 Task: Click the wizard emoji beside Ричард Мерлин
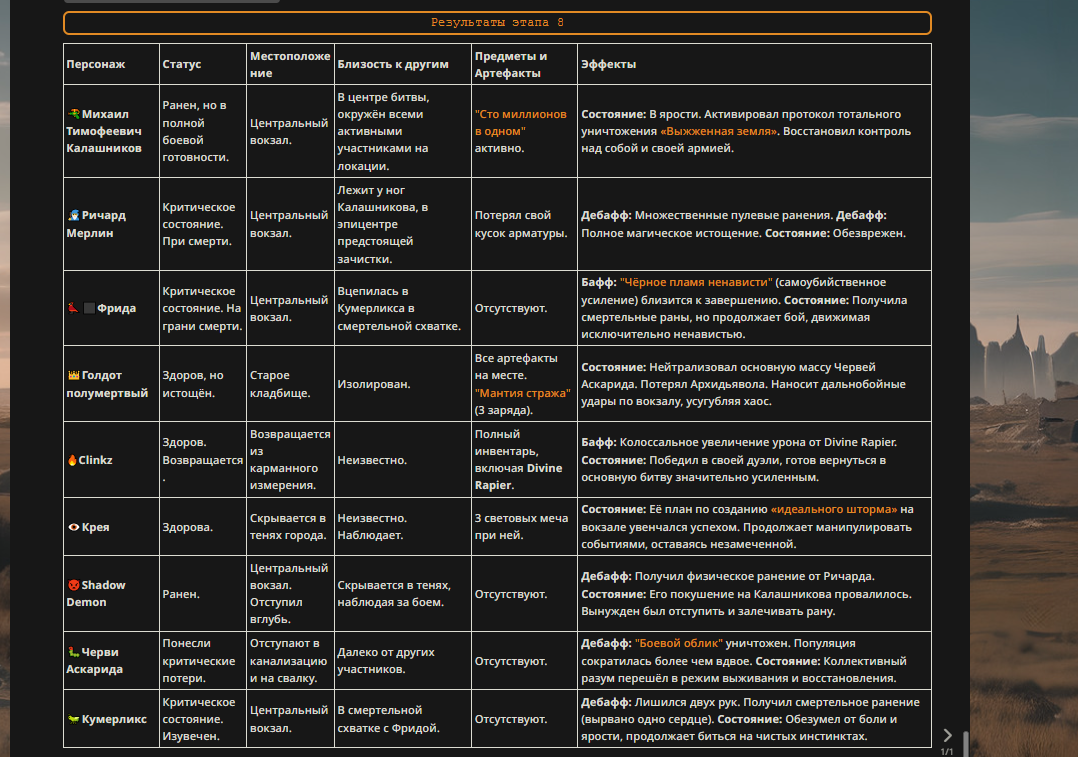click(74, 215)
